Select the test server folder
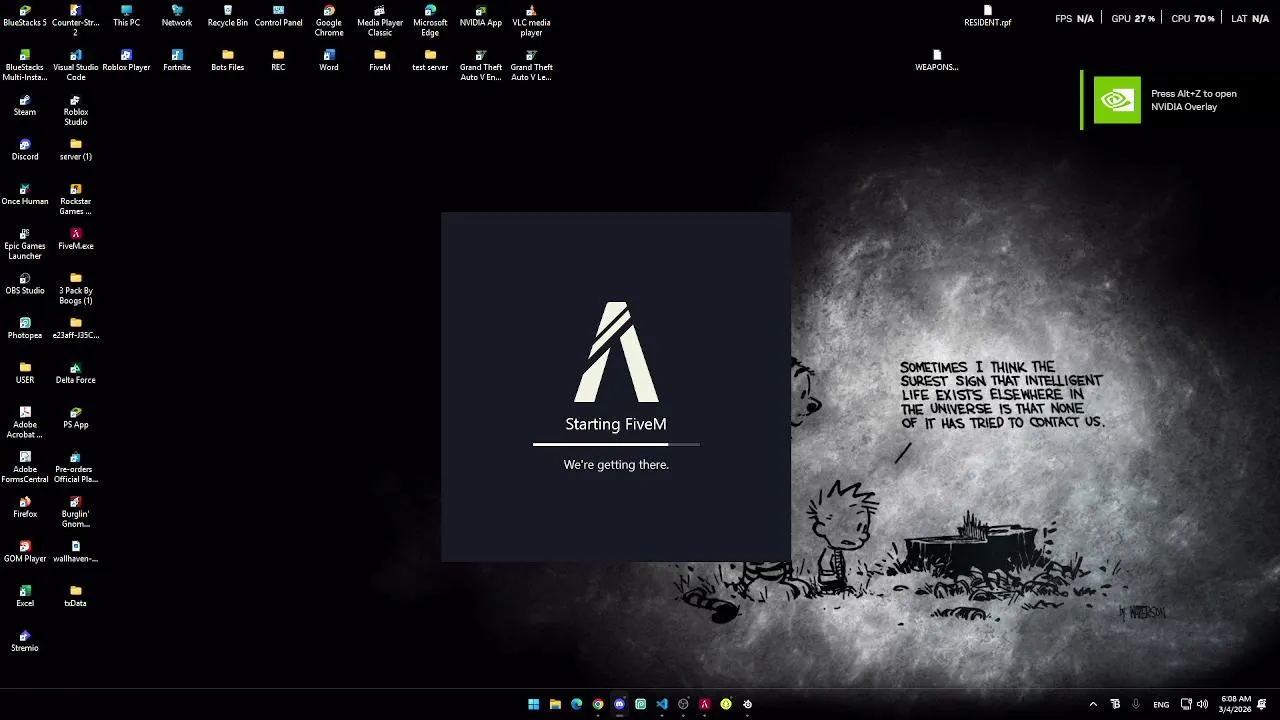 [430, 61]
